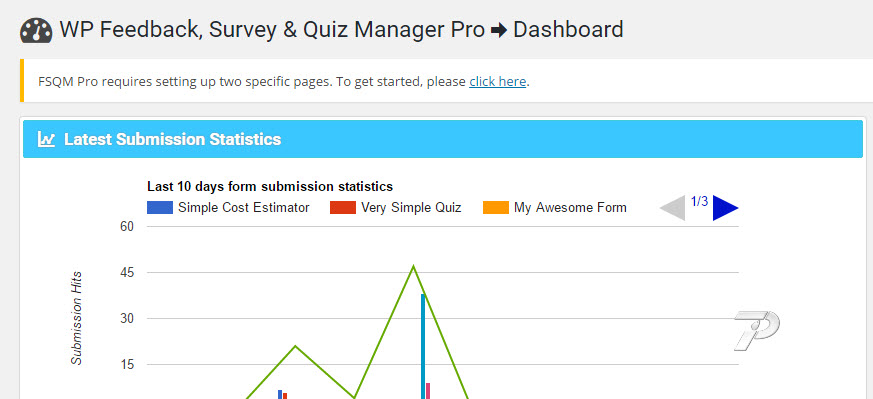This screenshot has height=399, width=873.
Task: Click the arrow icon before Dashboard in the title
Action: (499, 31)
